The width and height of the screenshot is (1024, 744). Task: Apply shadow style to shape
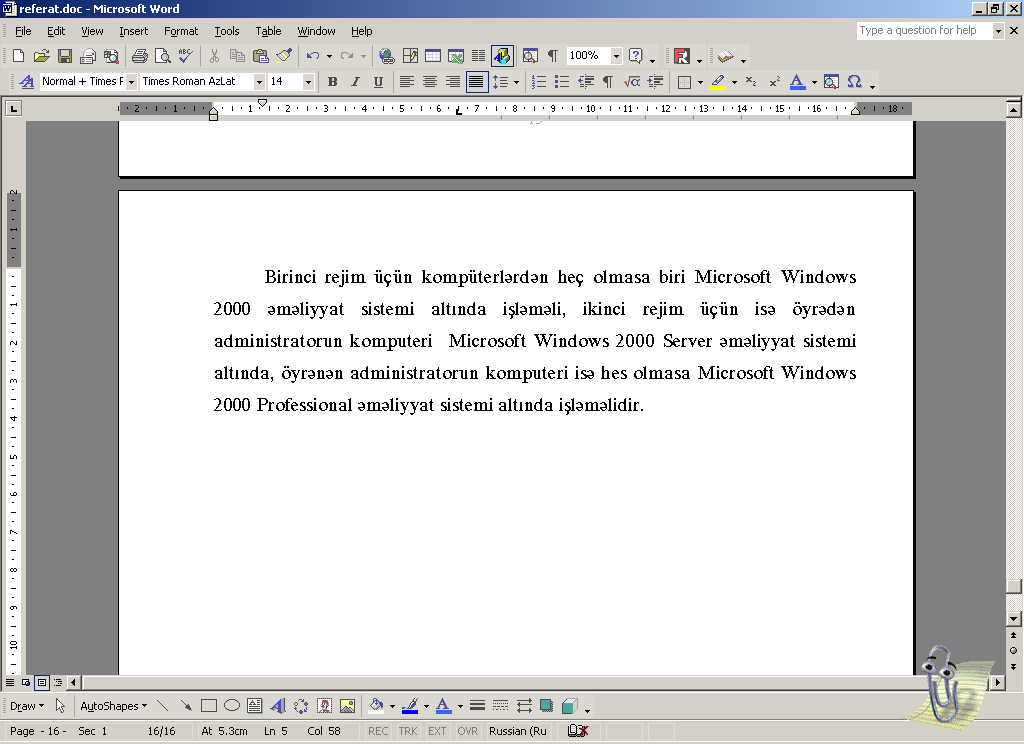tap(546, 706)
